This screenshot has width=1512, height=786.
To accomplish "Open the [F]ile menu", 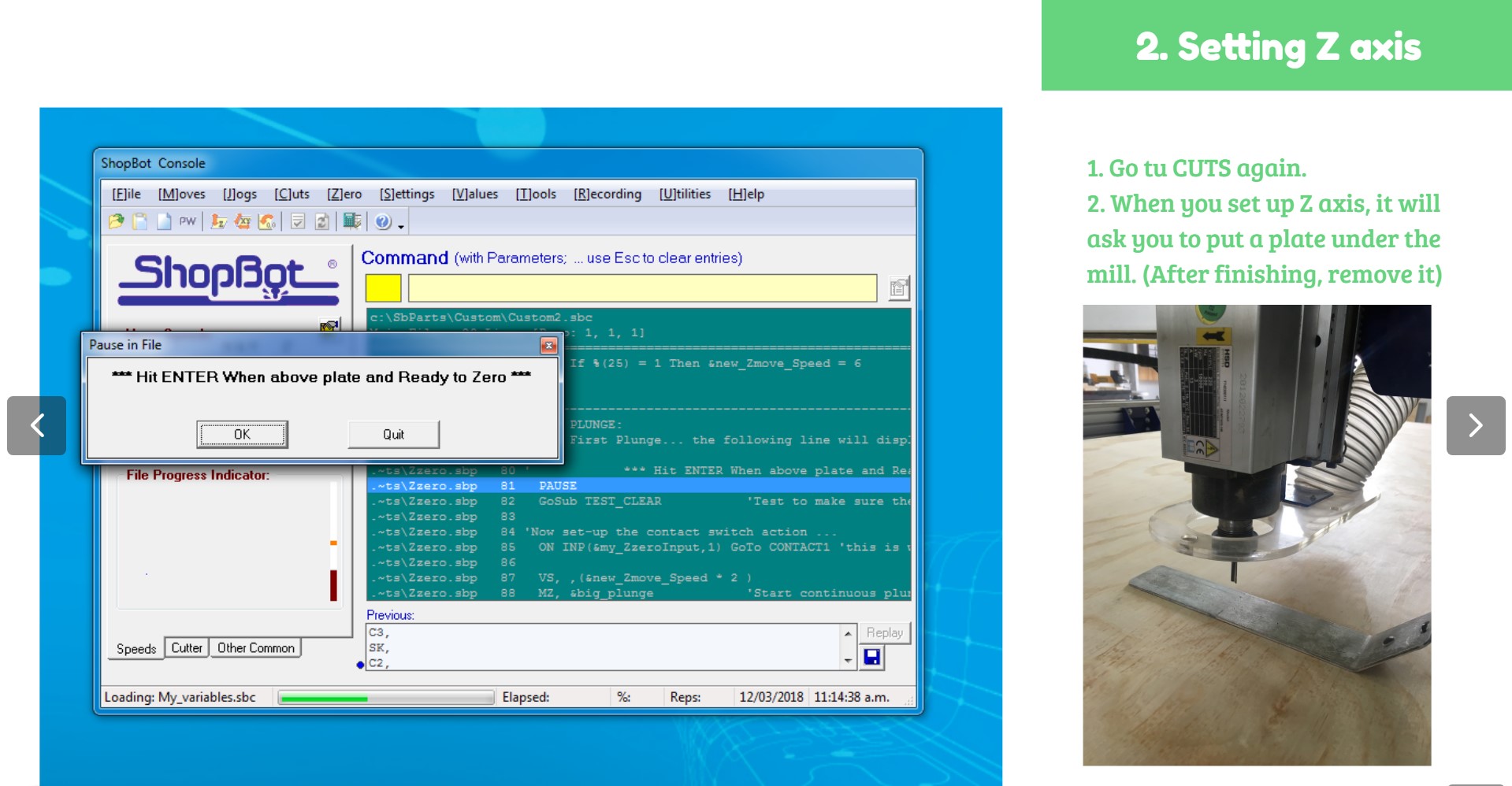I will (126, 194).
